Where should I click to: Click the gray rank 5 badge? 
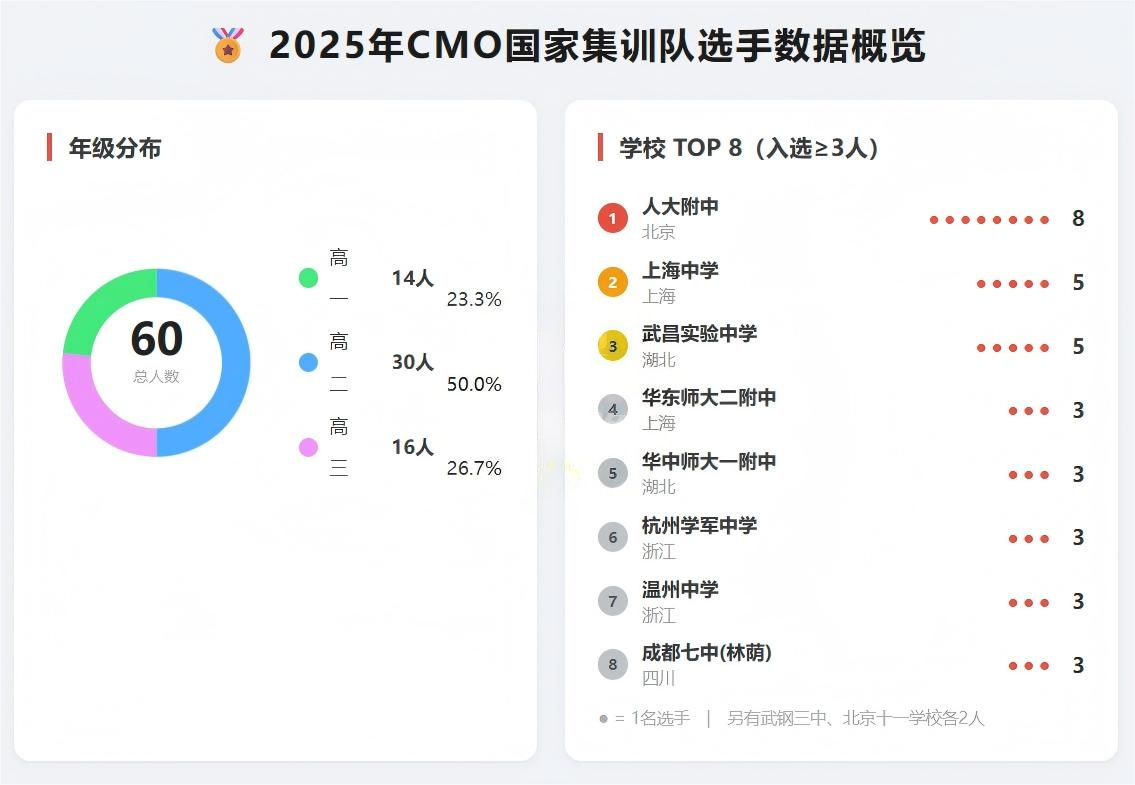[613, 473]
